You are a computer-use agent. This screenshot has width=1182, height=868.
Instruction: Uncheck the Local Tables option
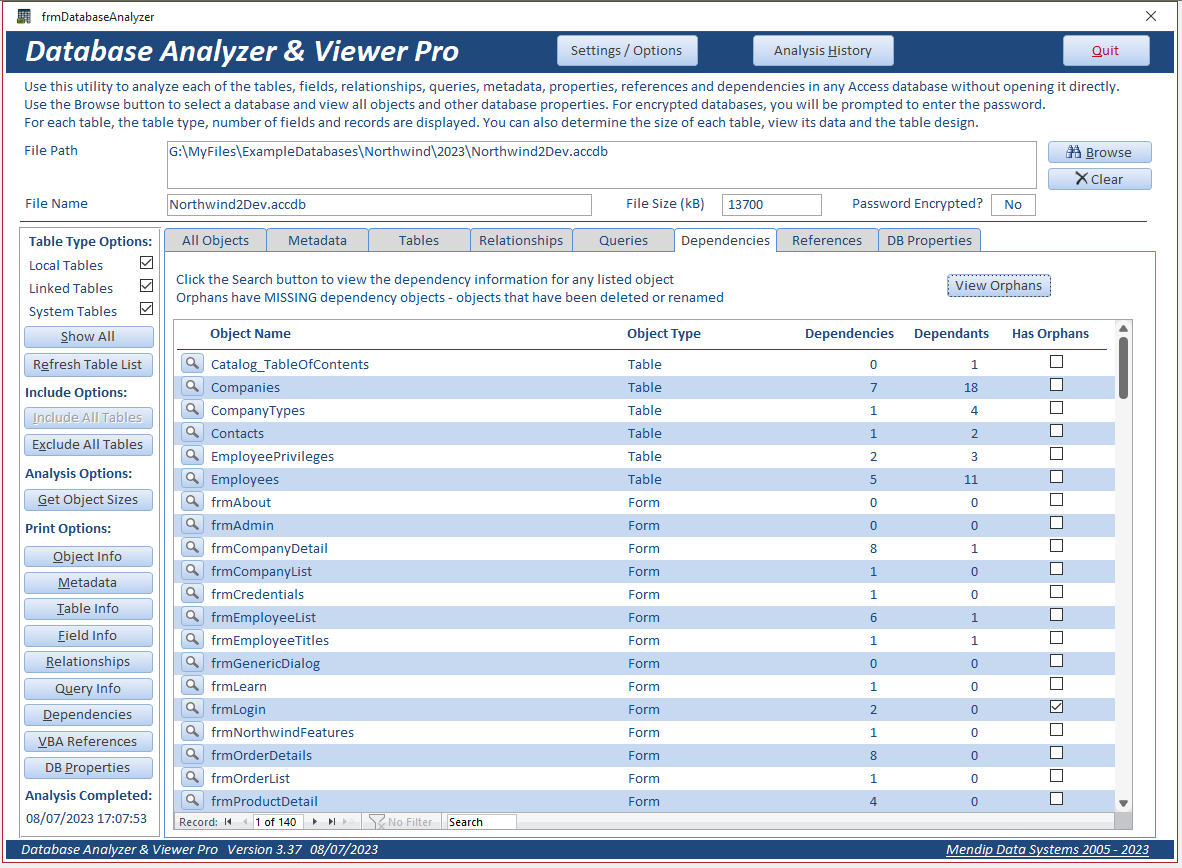click(x=146, y=262)
